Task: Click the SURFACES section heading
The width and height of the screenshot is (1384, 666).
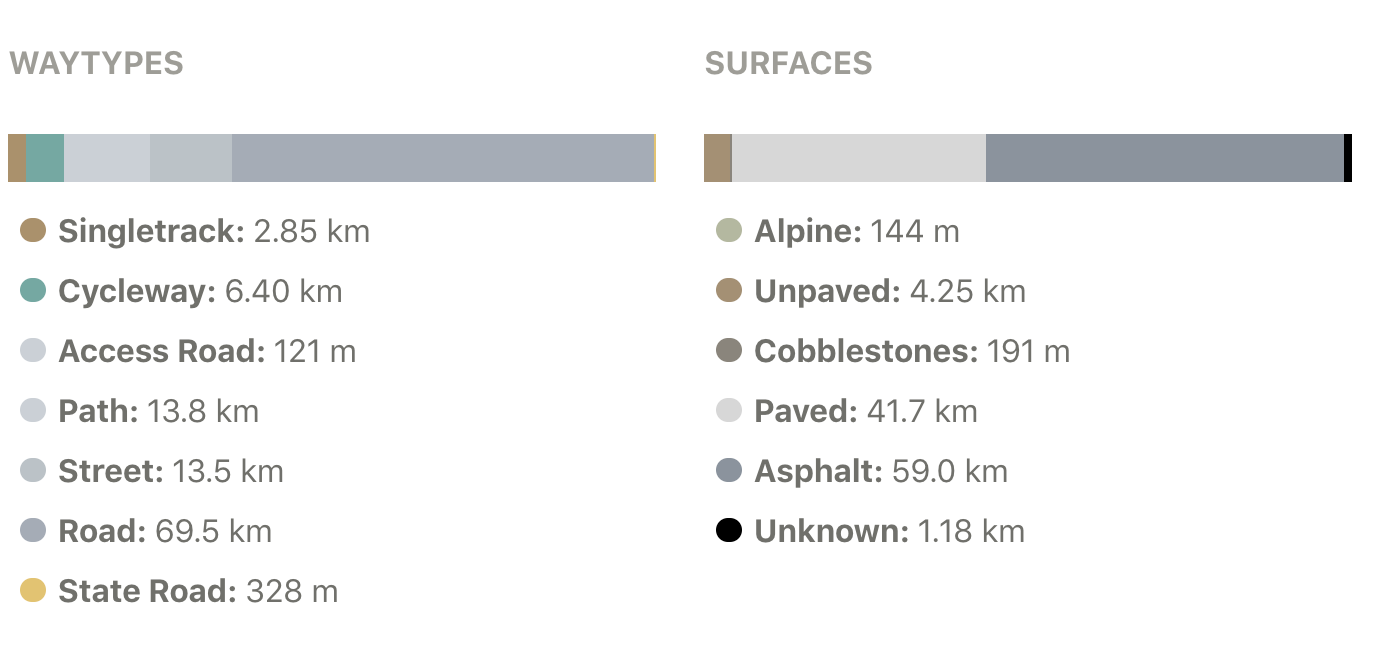Action: pos(789,64)
